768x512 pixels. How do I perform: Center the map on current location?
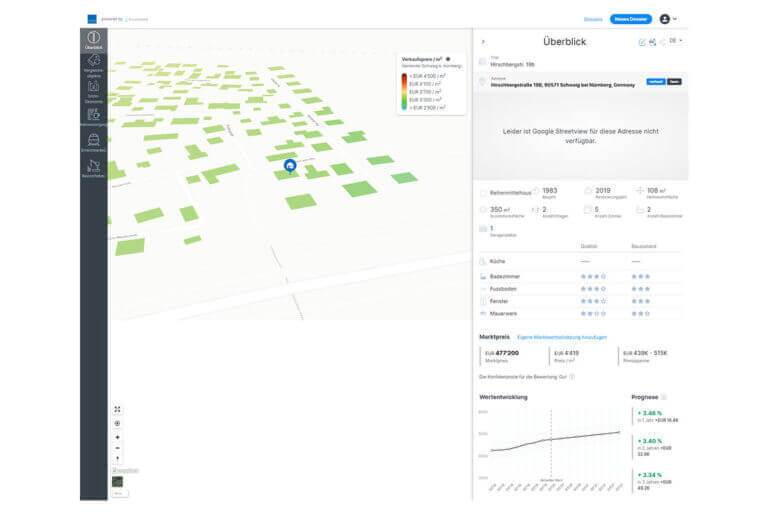pyautogui.click(x=118, y=423)
